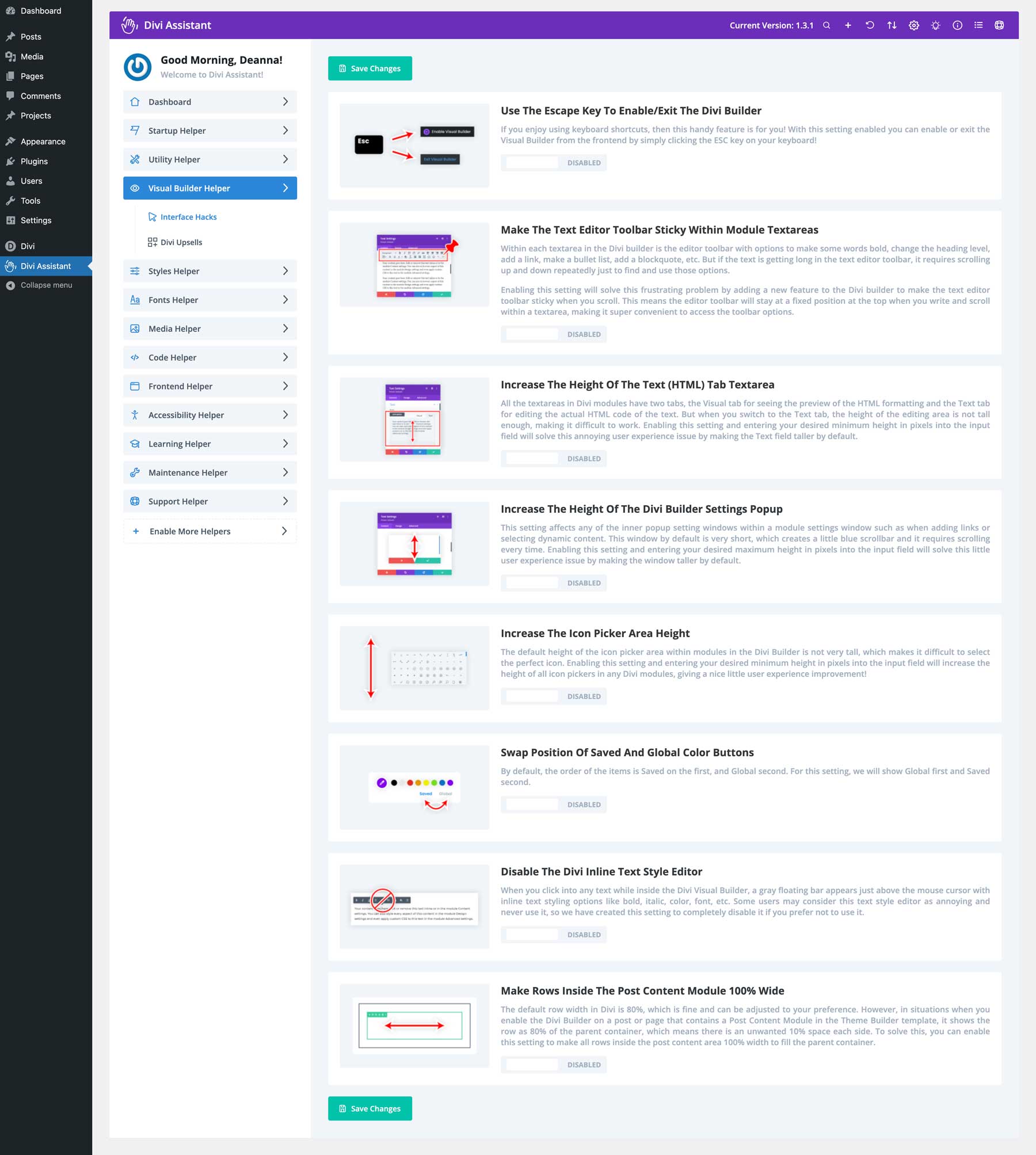
Task: Expand the Styles Helper section
Action: coord(210,270)
